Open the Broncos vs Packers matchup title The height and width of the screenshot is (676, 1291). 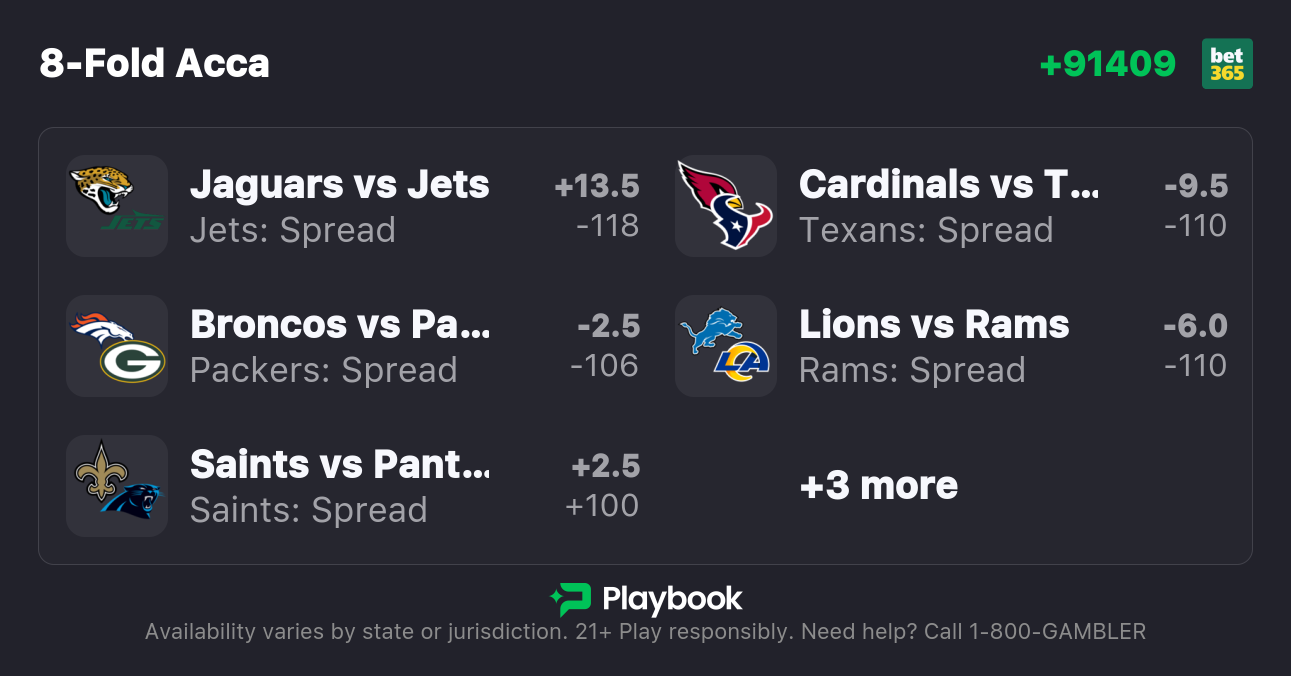340,325
